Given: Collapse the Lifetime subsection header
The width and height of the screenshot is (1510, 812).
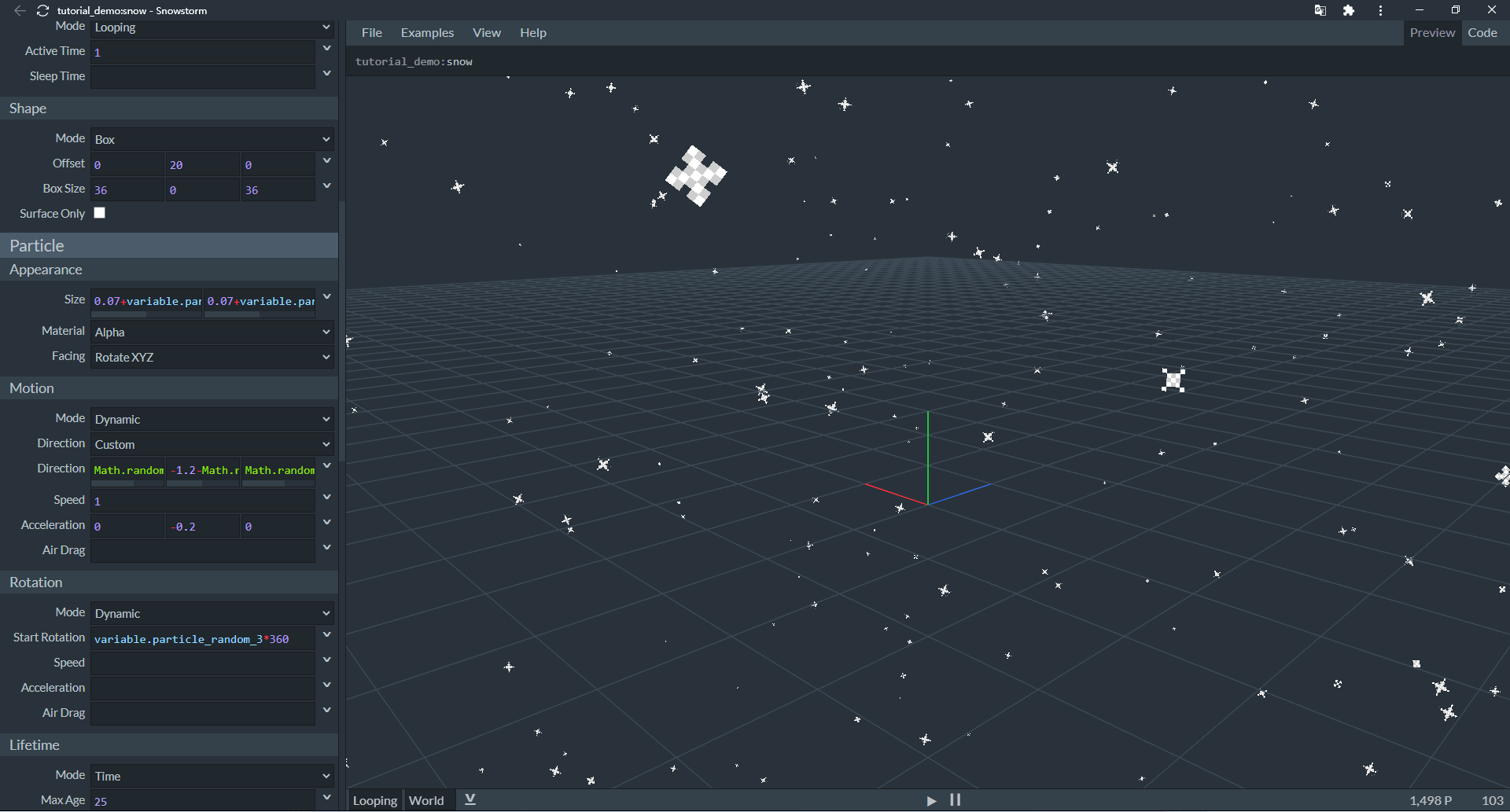Looking at the screenshot, I should 169,745.
